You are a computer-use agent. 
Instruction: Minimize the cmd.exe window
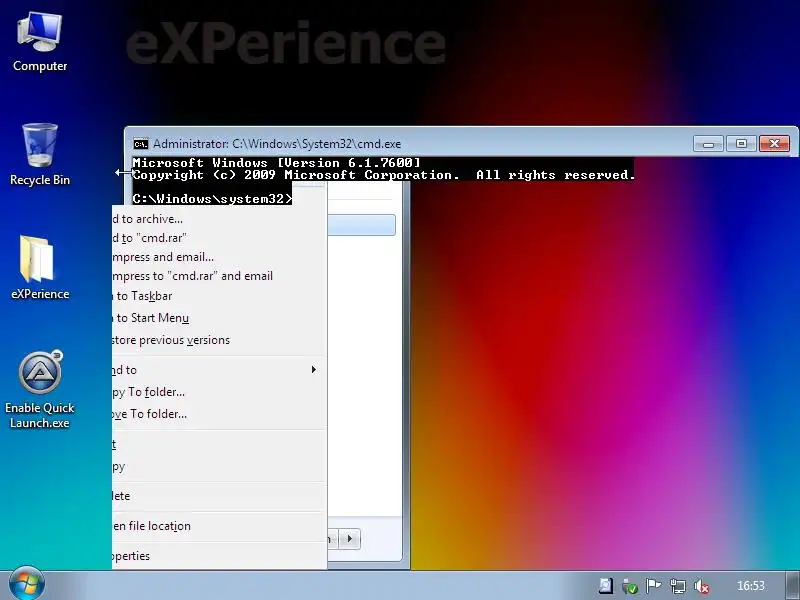(x=708, y=144)
